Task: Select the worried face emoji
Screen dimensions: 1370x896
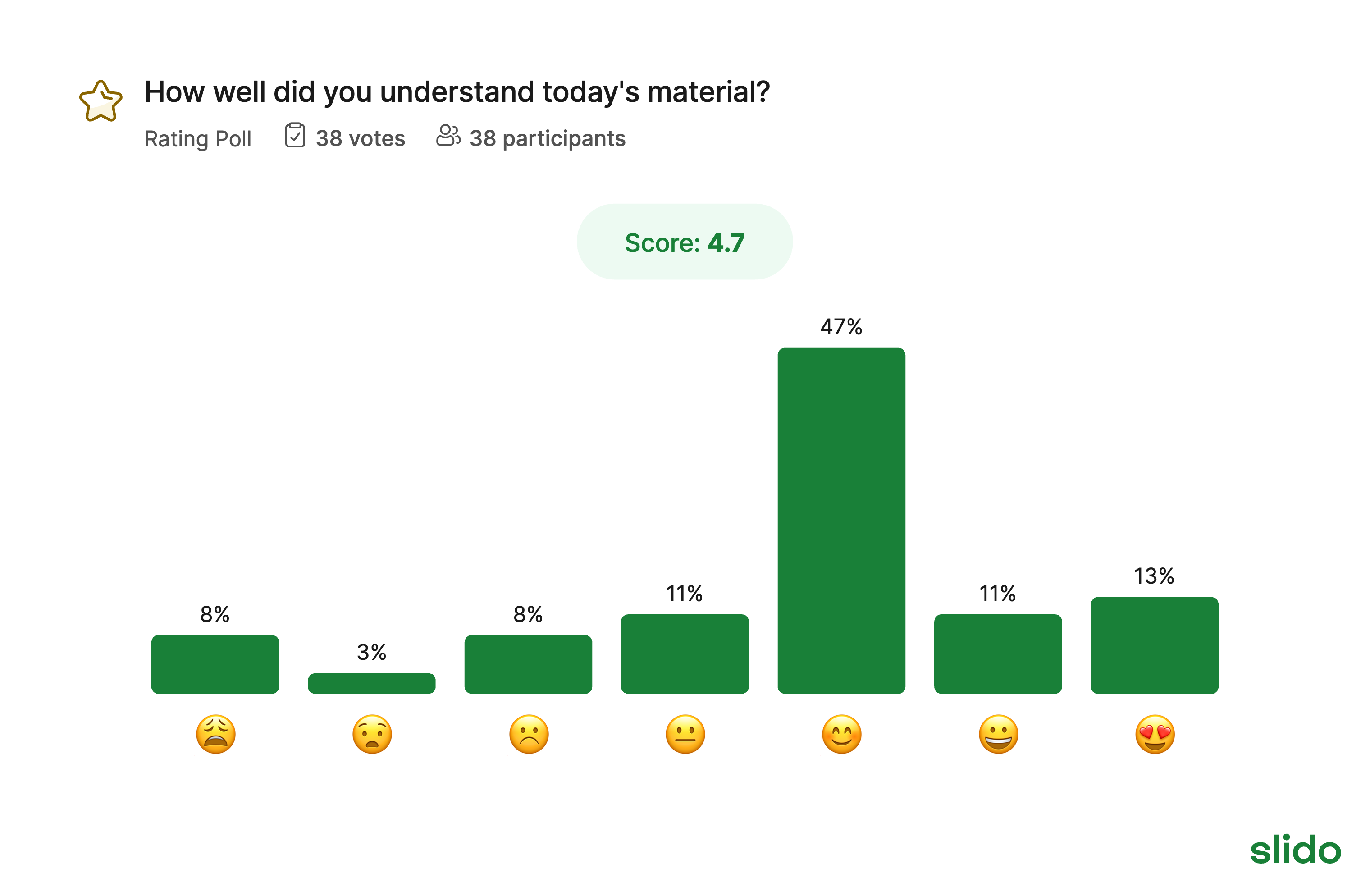Action: tap(372, 734)
